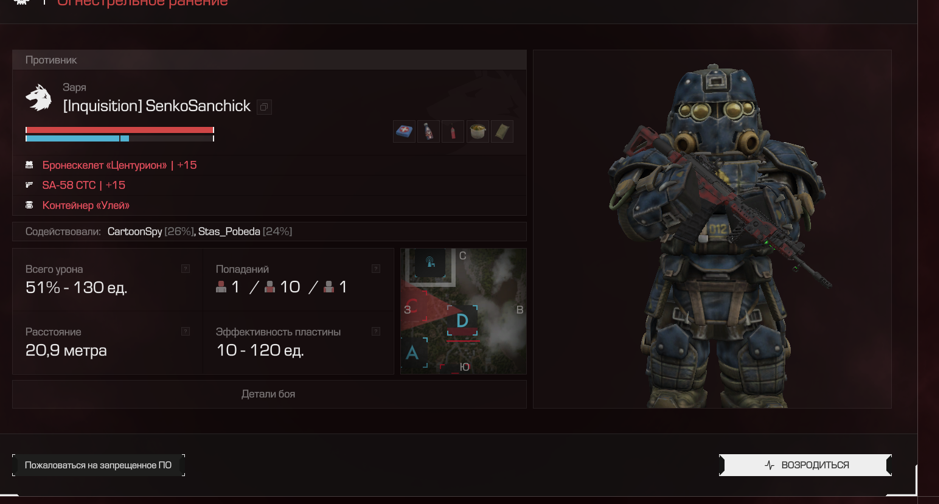Screen dimensions: 939x504
Task: Select capture point D on minimap
Action: 462,321
